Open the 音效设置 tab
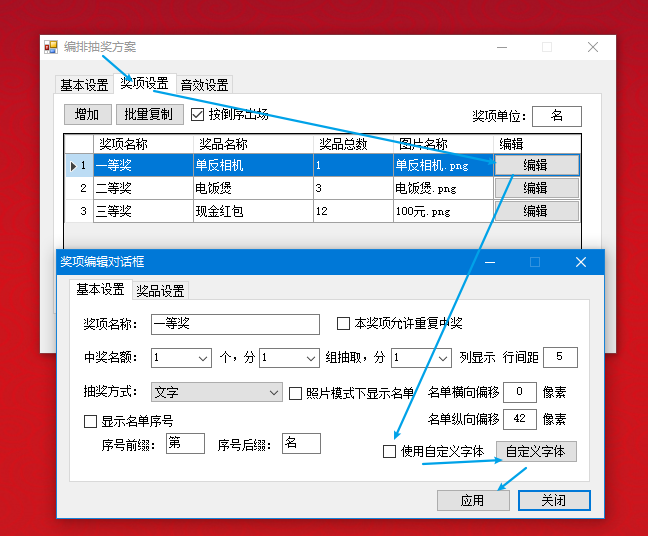This screenshot has height=536, width=648. (204, 85)
